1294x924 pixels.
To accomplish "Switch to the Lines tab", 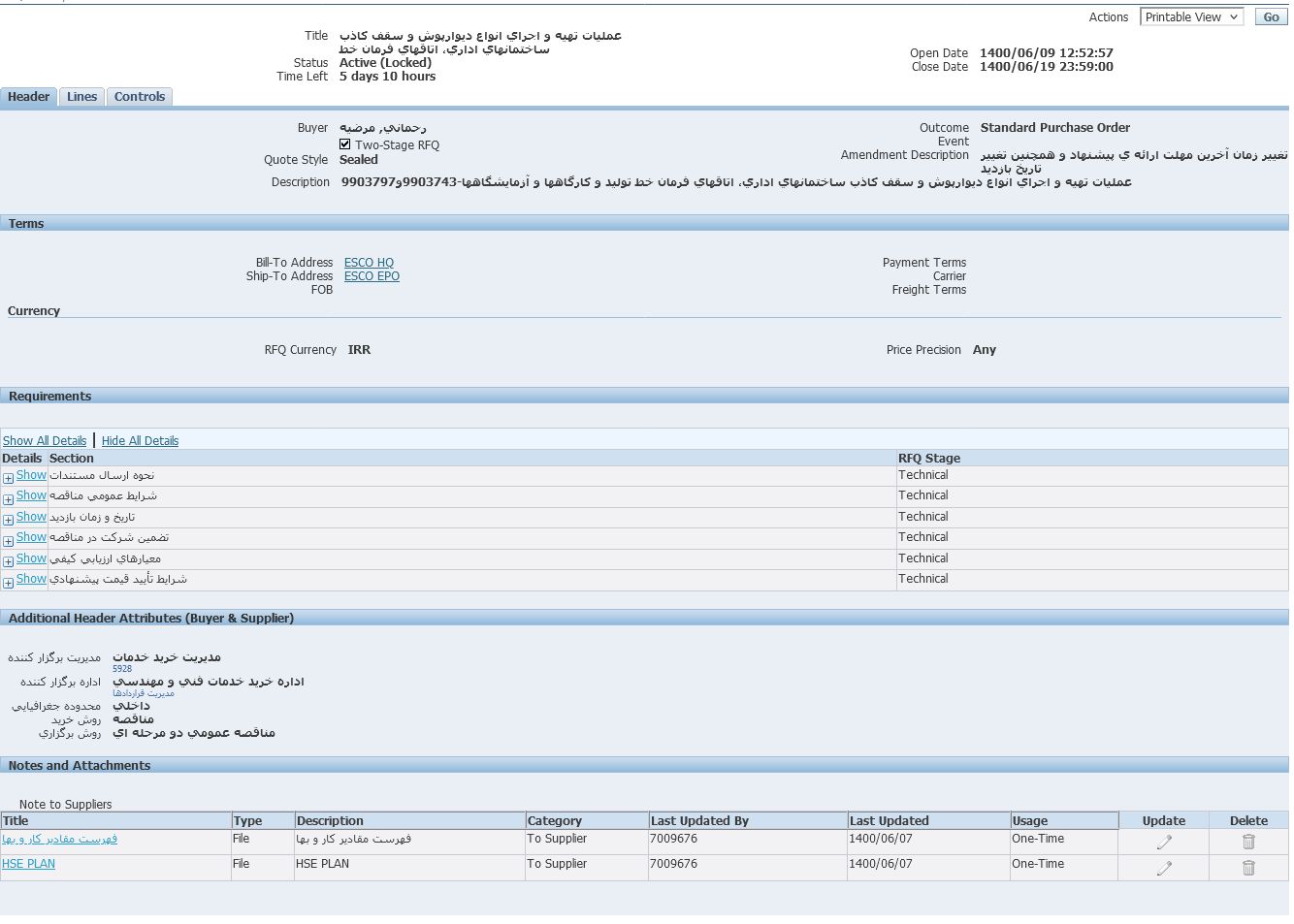I will 81,97.
